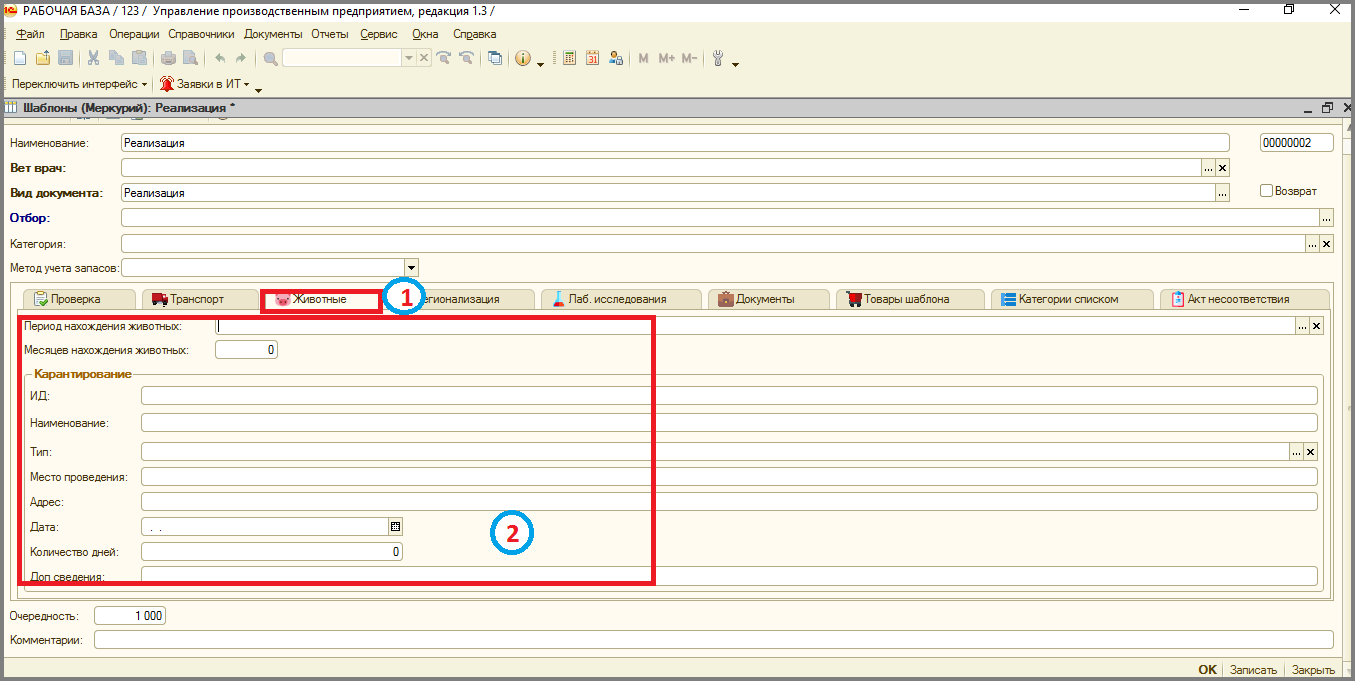Click the Help info icon

point(523,58)
